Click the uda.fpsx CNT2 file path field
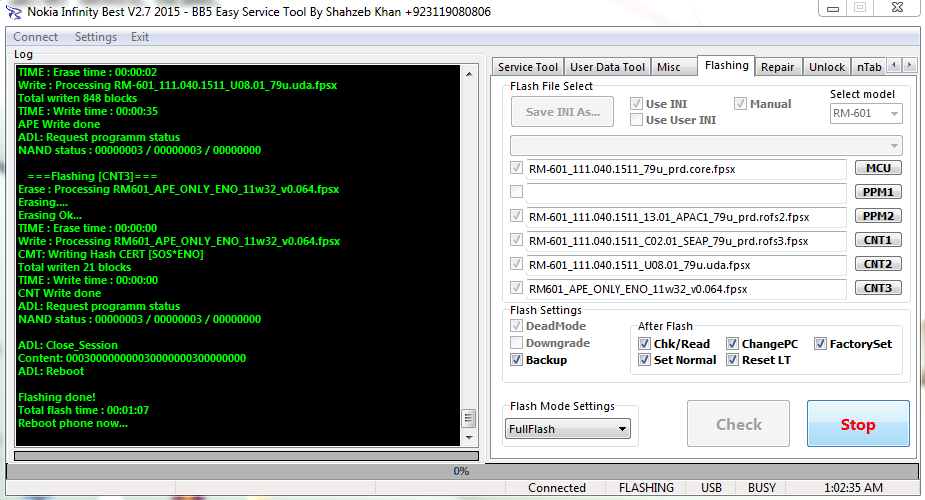Image resolution: width=925 pixels, height=500 pixels. (x=685, y=265)
